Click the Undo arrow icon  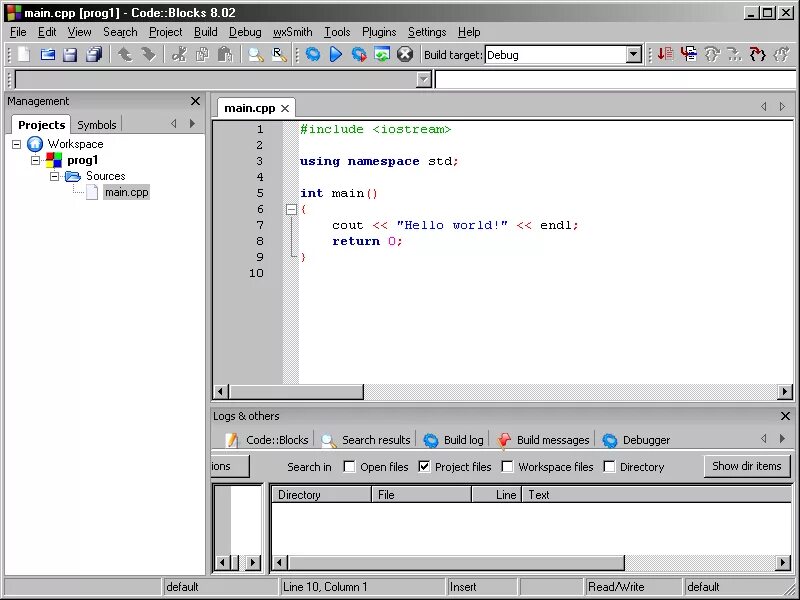[125, 54]
